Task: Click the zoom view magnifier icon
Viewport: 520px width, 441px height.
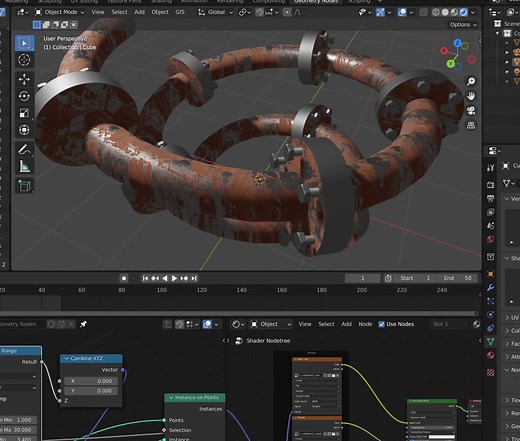Action: (471, 81)
